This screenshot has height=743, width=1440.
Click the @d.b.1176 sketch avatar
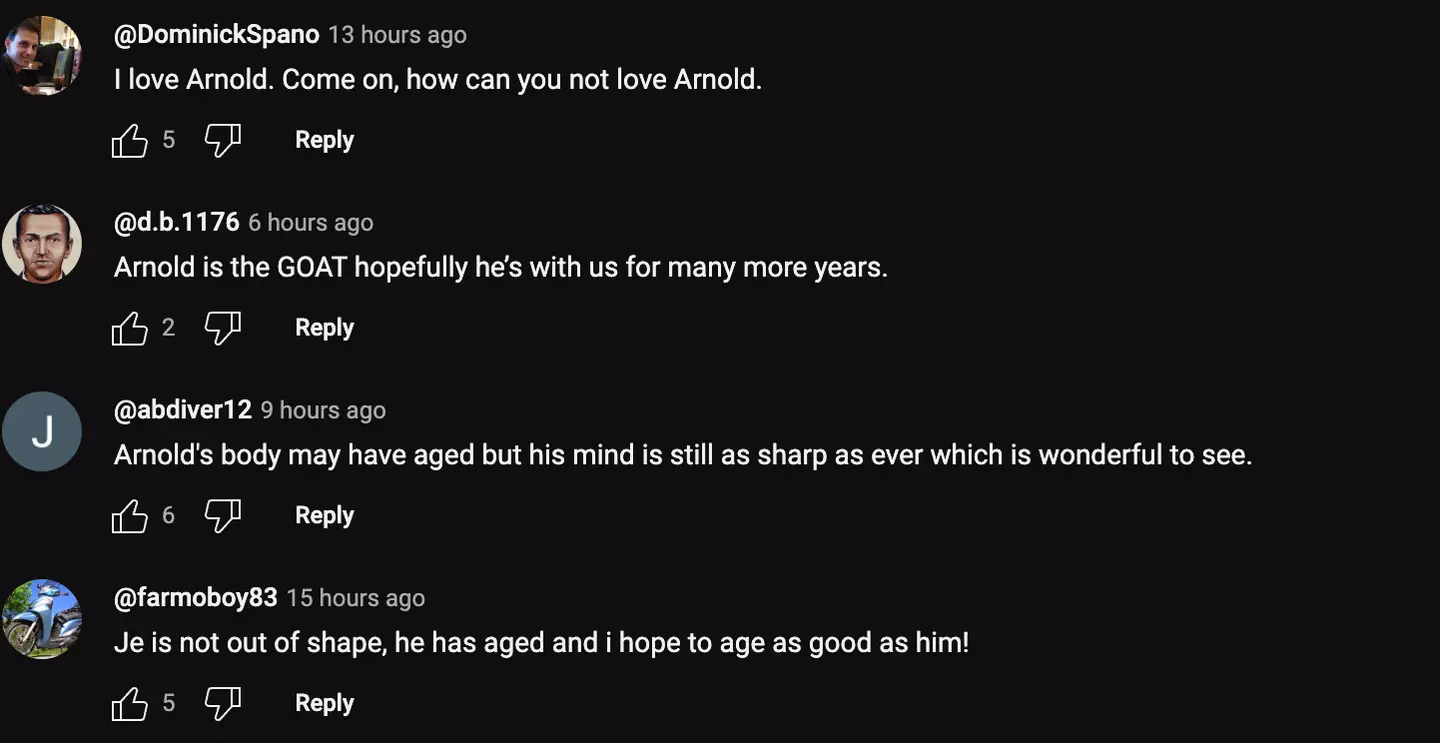(42, 244)
